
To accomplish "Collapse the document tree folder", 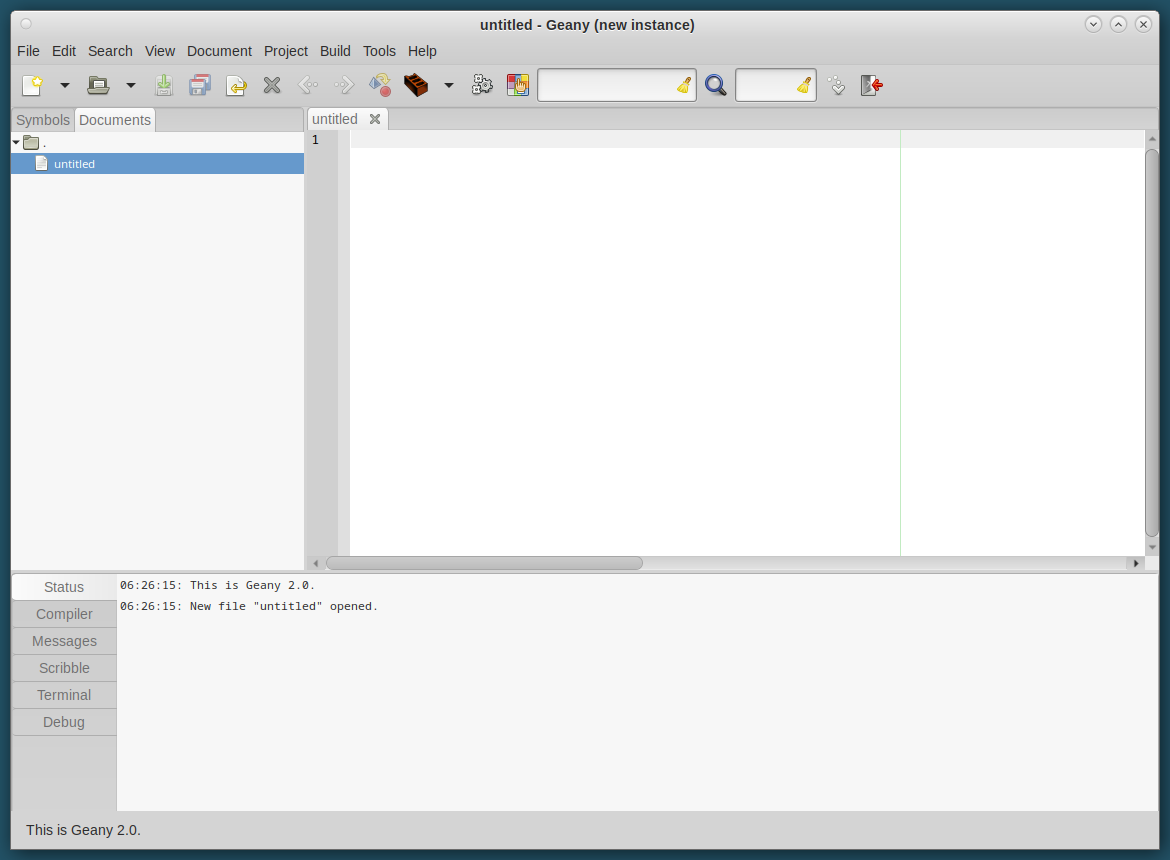I will pyautogui.click(x=14, y=142).
